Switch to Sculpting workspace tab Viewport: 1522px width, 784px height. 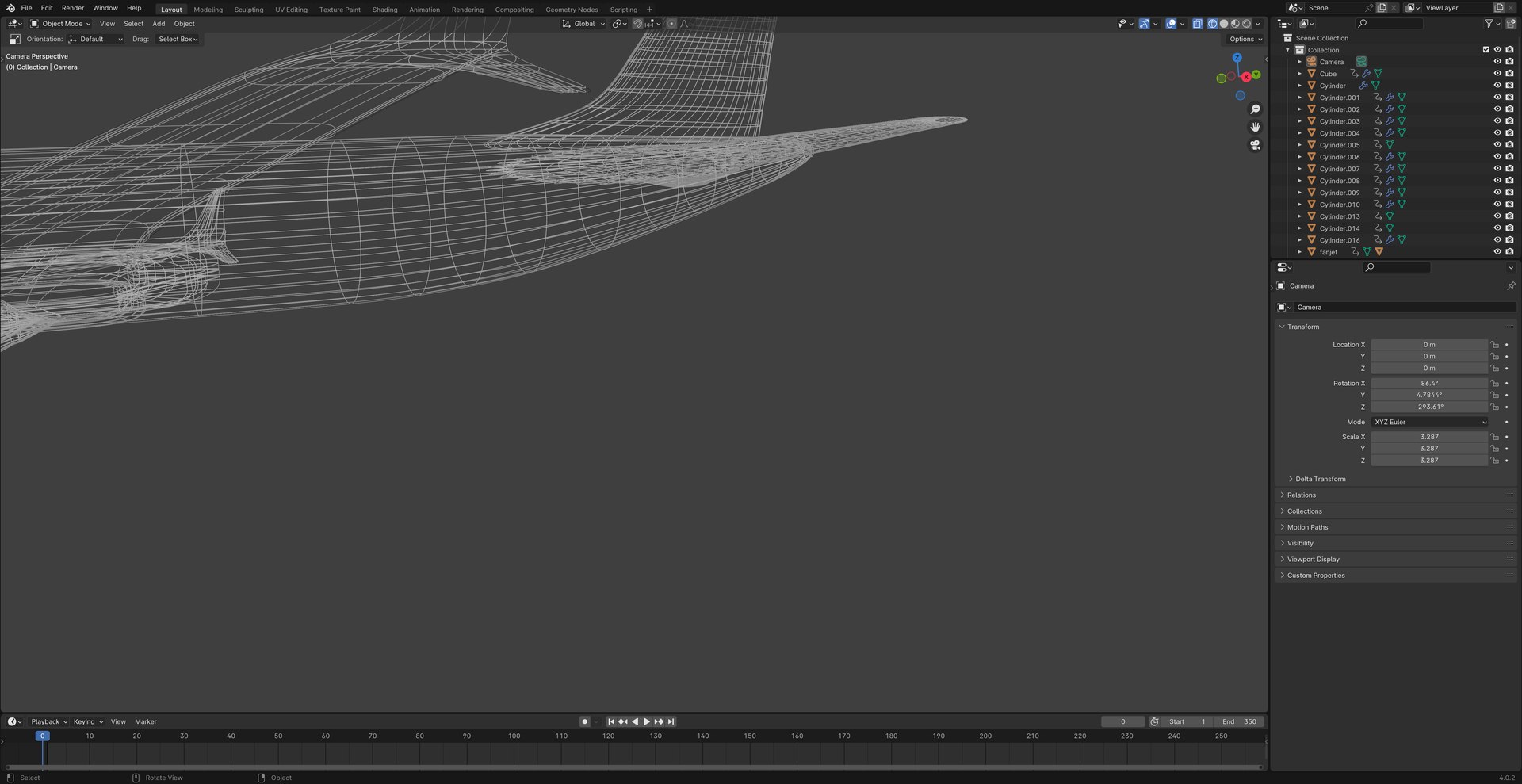coord(249,10)
